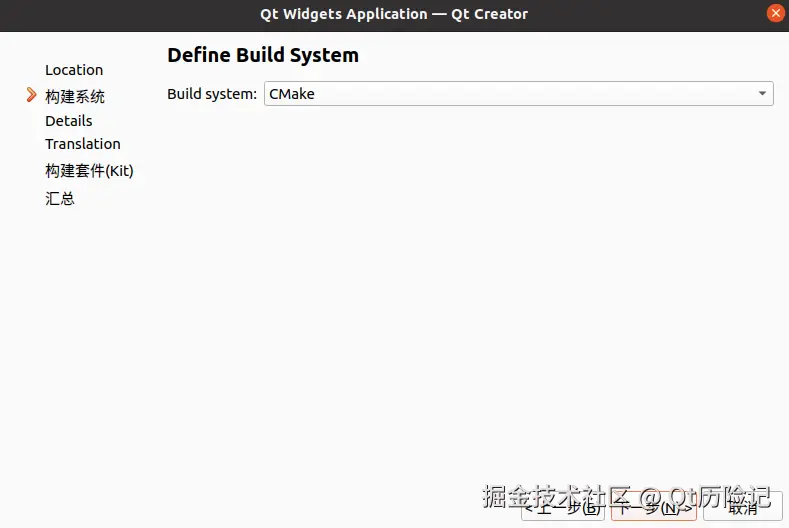Image resolution: width=789 pixels, height=528 pixels.
Task: Click the orange current-step arrow indicator
Action: point(31,95)
